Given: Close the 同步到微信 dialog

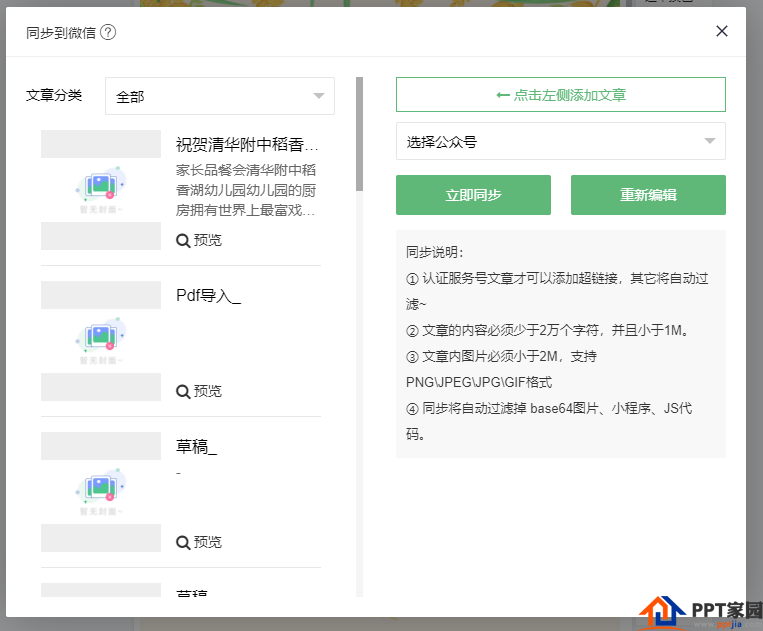Looking at the screenshot, I should [x=722, y=31].
